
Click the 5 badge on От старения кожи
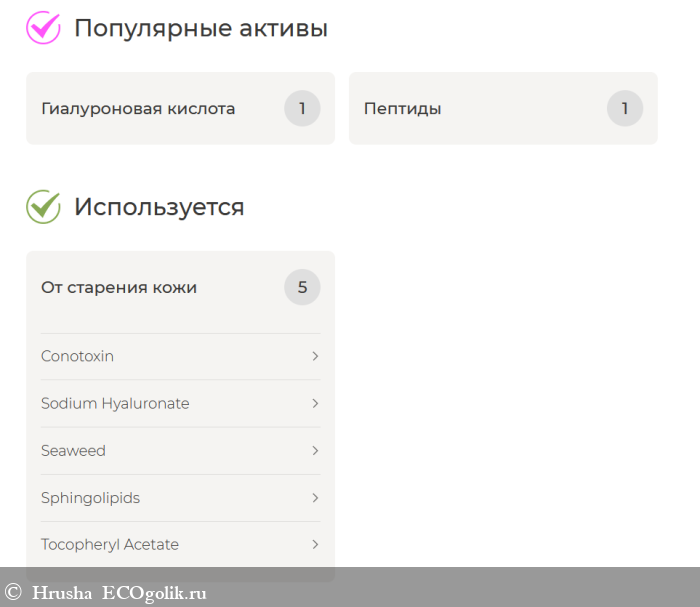pos(302,288)
